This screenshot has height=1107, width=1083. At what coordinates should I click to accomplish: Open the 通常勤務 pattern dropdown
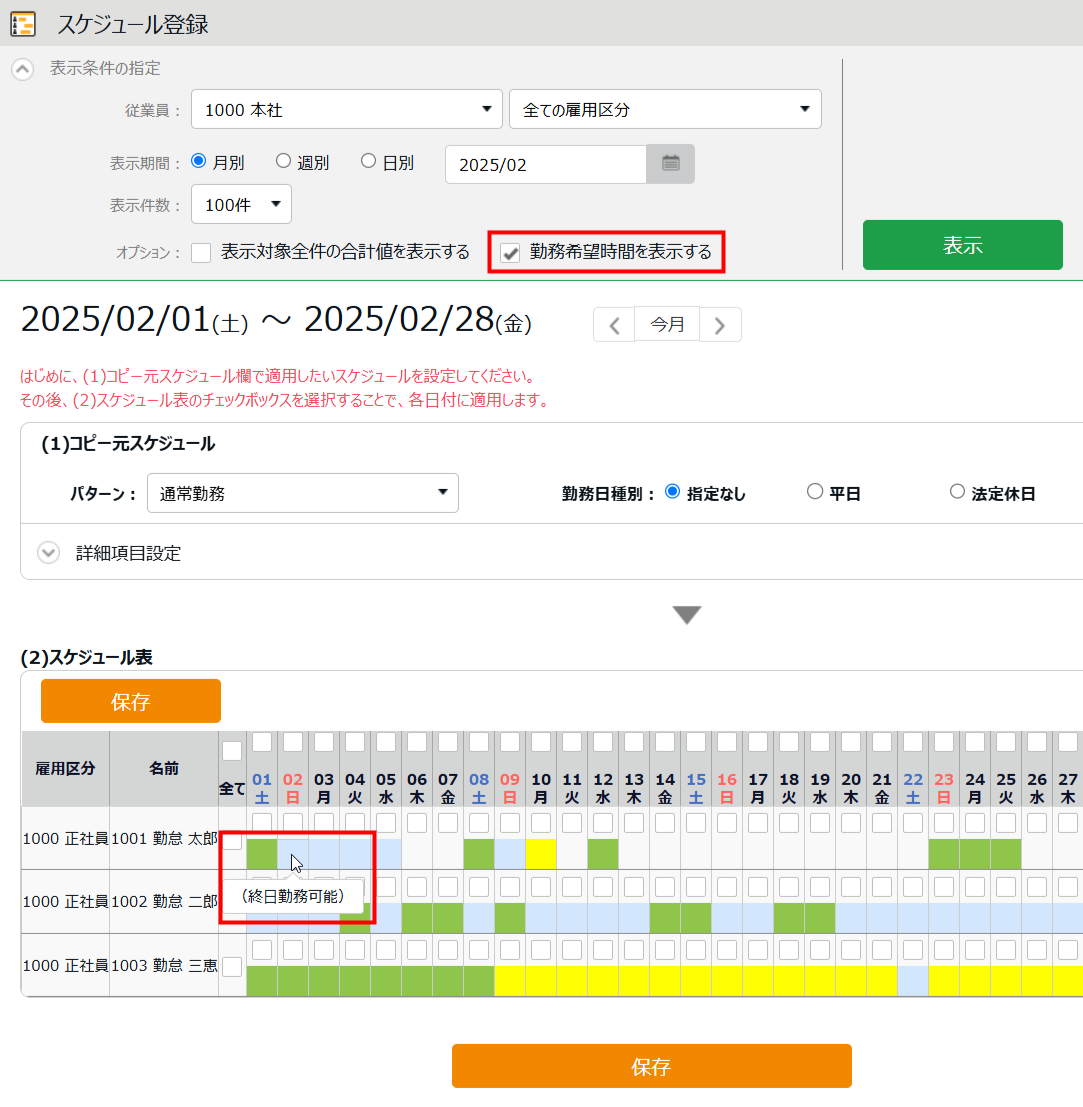click(302, 493)
